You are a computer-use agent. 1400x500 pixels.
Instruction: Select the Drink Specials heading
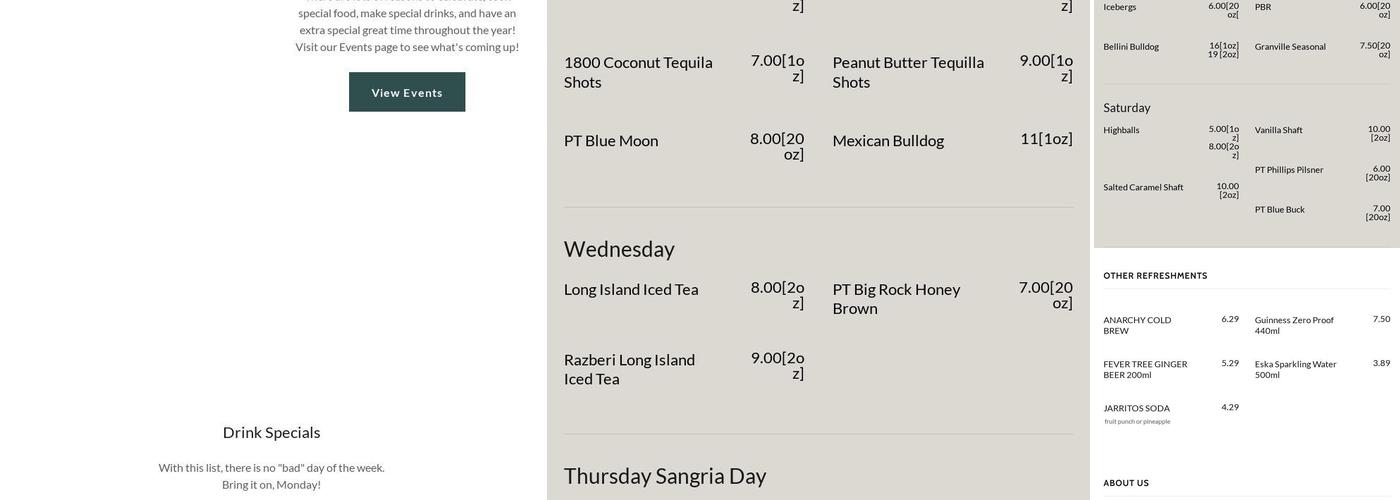(x=271, y=432)
